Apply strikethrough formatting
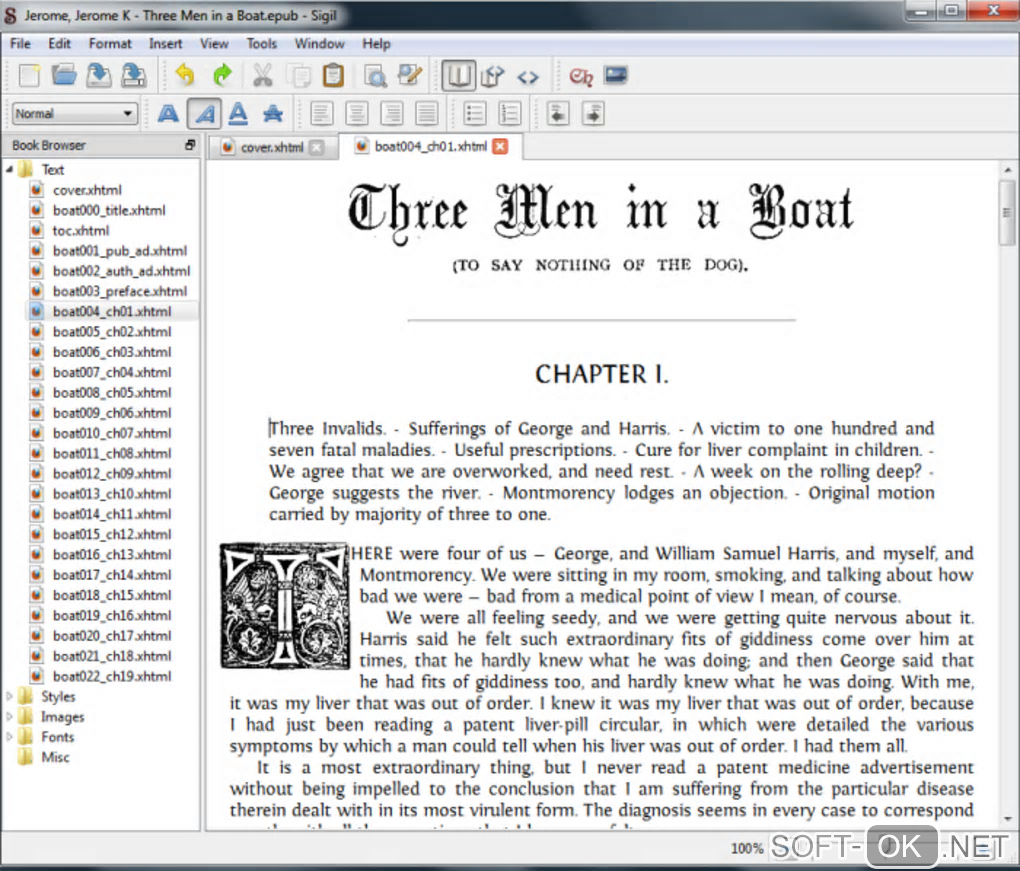1020x871 pixels. pos(273,114)
